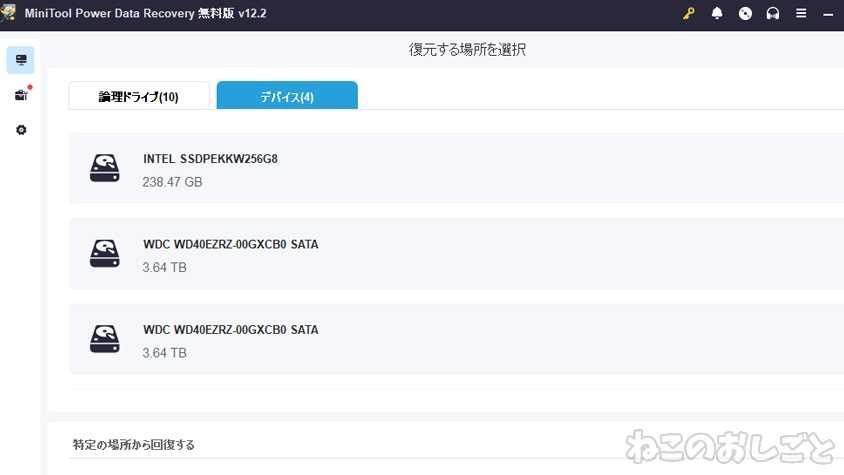Click the bootable media disc icon

(745, 13)
